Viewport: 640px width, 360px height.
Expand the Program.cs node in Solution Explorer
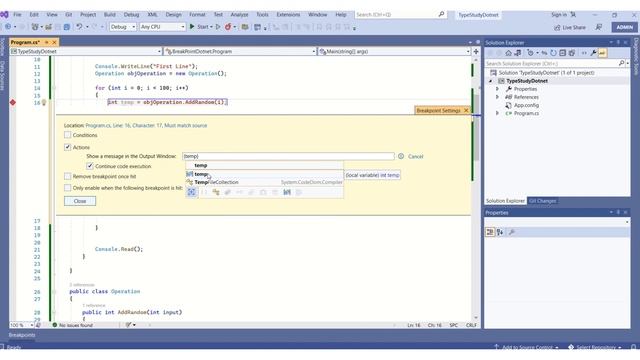coord(497,113)
